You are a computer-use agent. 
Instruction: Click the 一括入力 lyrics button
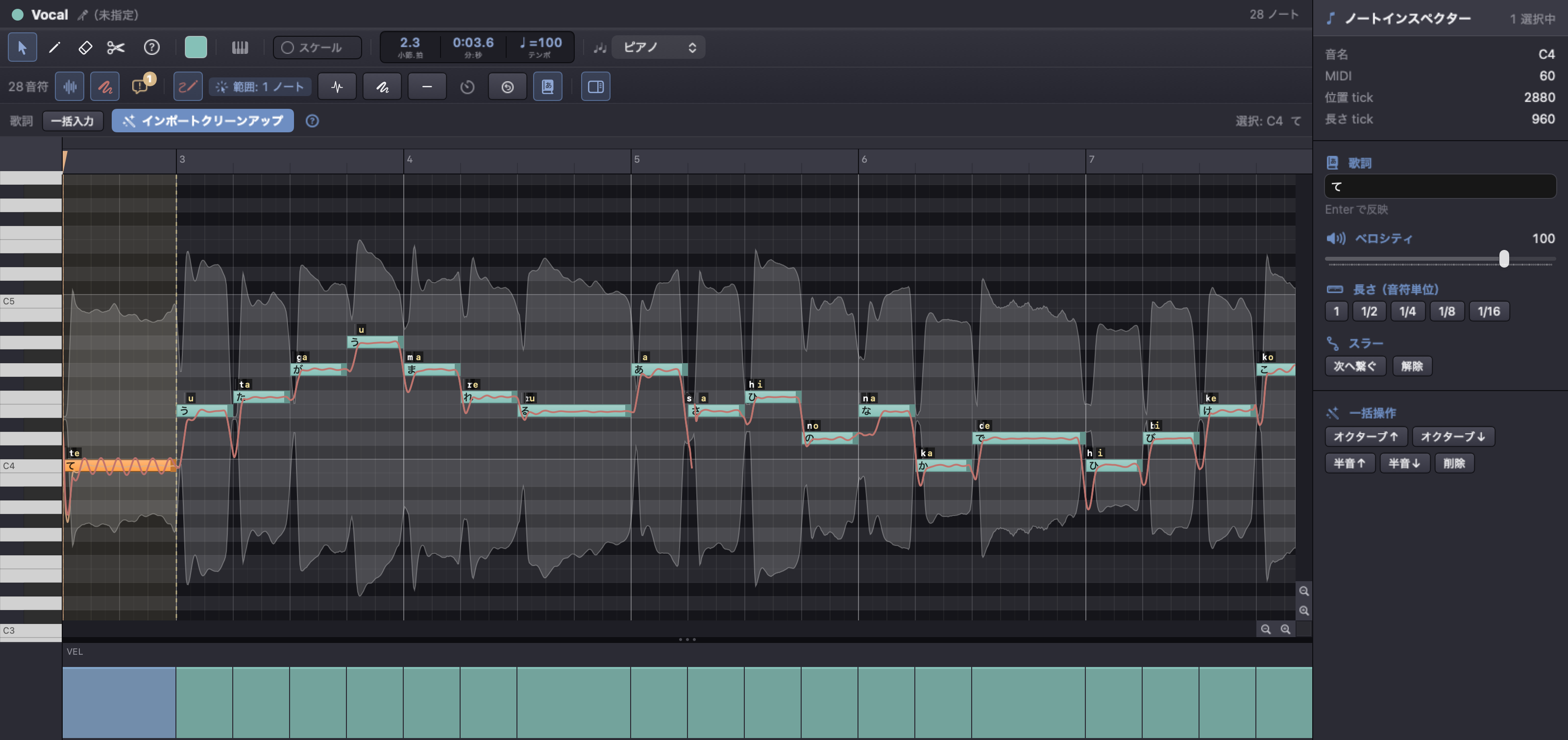tap(73, 121)
